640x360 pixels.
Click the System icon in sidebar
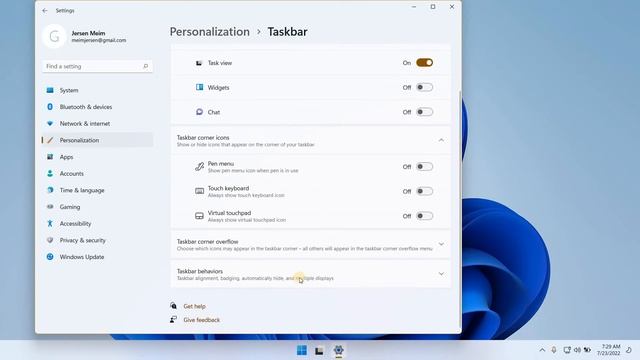point(50,90)
